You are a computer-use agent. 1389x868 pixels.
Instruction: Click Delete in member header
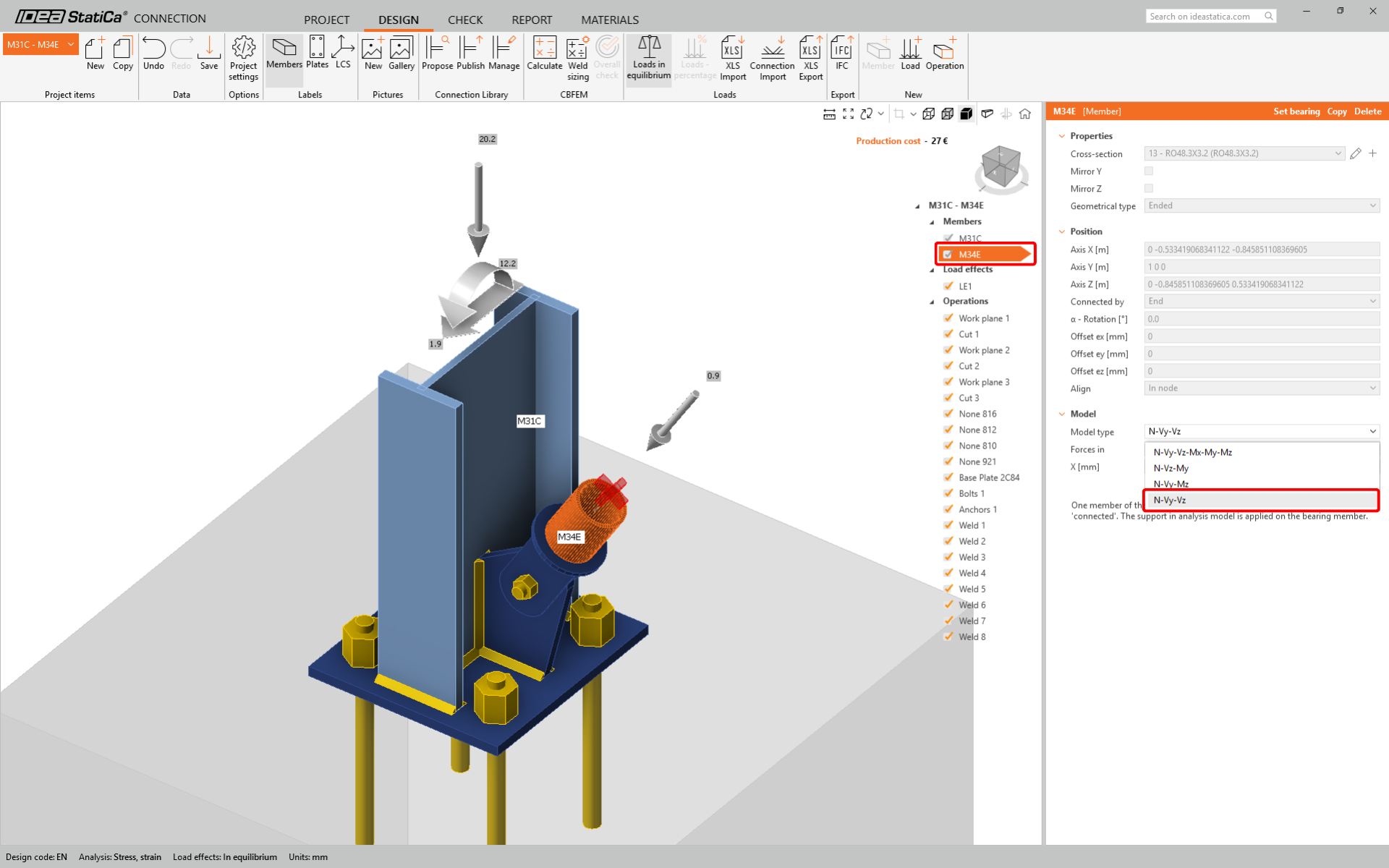pyautogui.click(x=1367, y=111)
